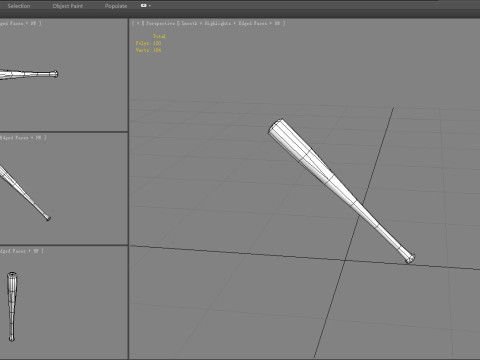This screenshot has height=360, width=480.
Task: Select the bat in the bottom-left viewport
Action: point(12,306)
